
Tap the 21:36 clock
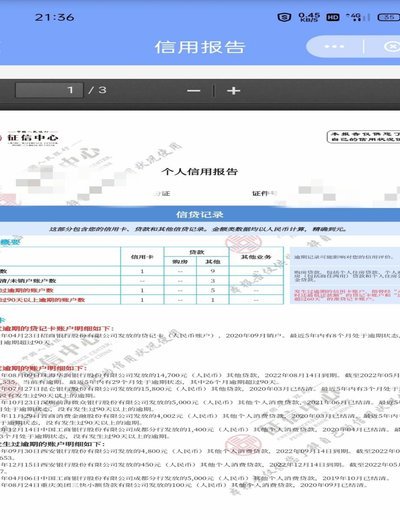[x=54, y=17]
